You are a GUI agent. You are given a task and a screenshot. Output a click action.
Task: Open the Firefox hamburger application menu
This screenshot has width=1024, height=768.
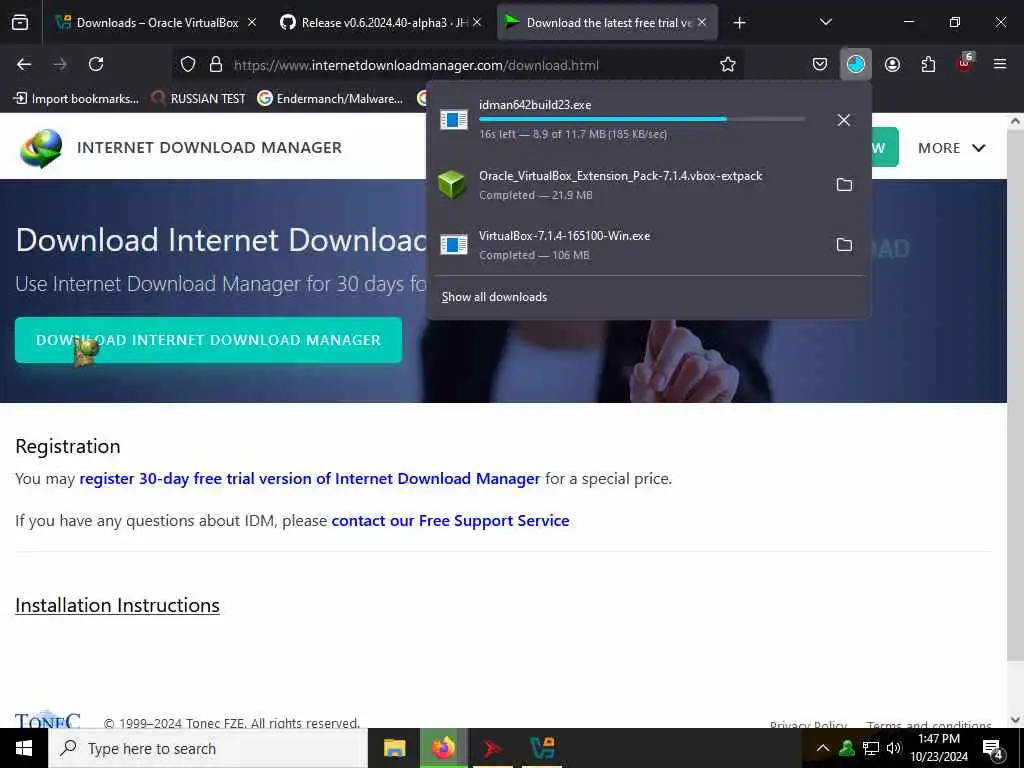click(x=1000, y=64)
